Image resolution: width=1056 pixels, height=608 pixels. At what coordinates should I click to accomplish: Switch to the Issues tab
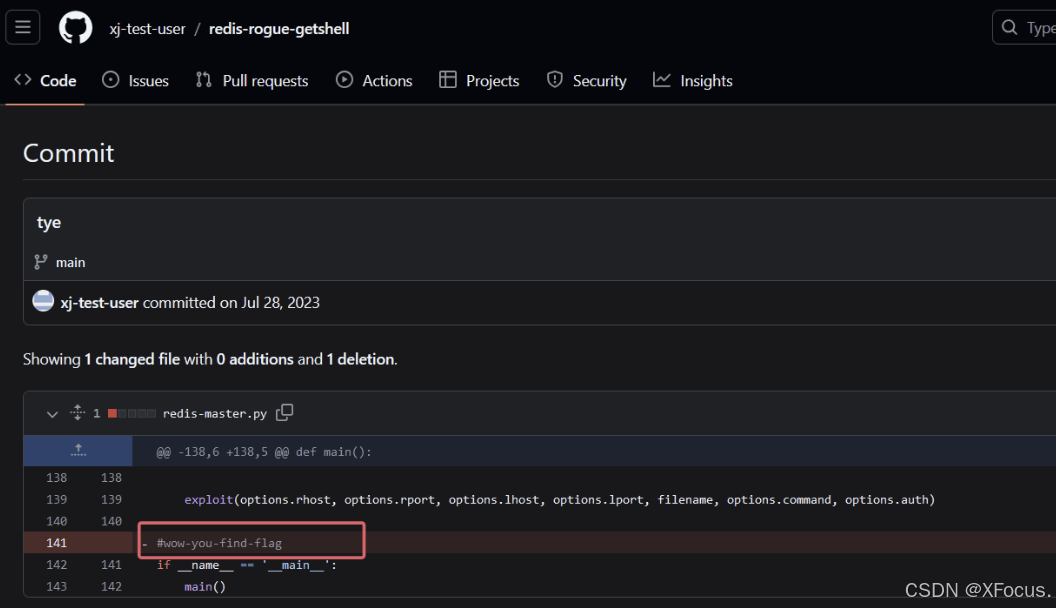[x=135, y=81]
